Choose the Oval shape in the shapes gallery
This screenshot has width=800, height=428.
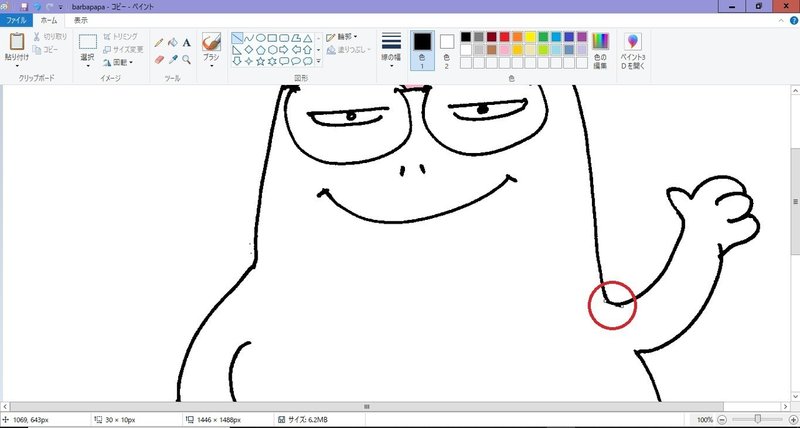tap(261, 38)
